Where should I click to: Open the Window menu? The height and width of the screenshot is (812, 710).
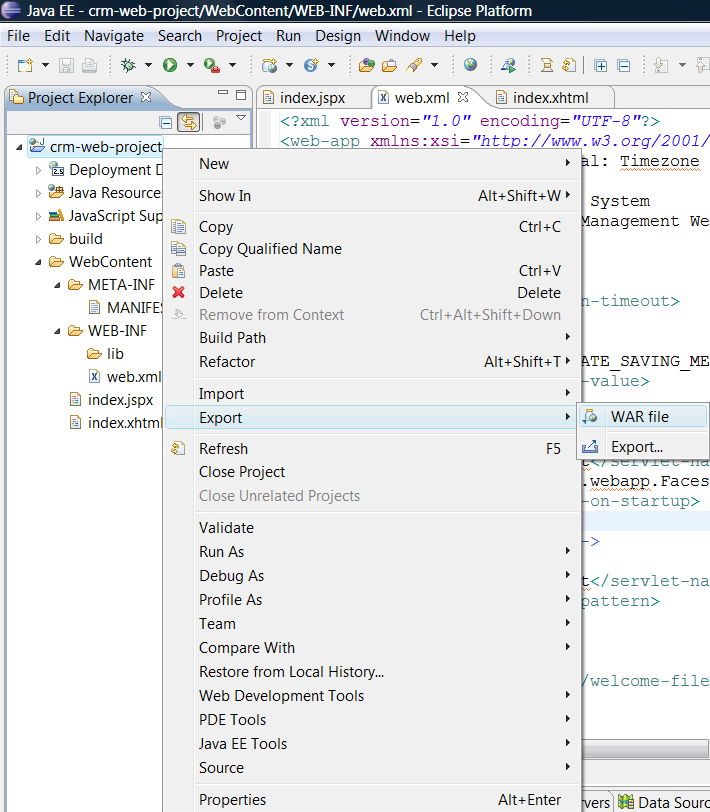(x=402, y=36)
